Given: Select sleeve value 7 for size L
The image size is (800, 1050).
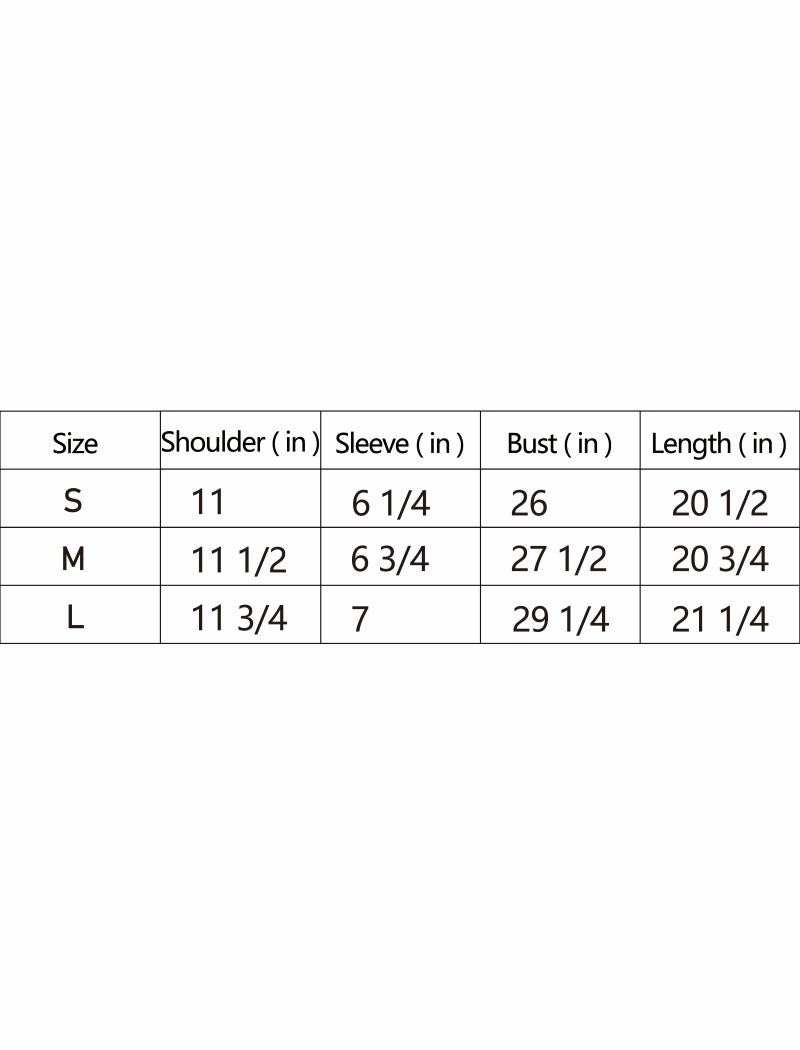Looking at the screenshot, I should 360,619.
